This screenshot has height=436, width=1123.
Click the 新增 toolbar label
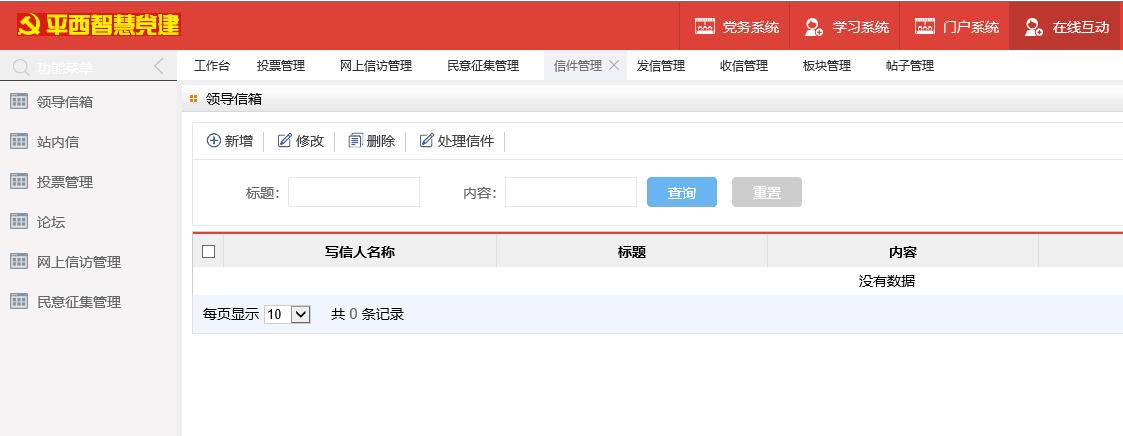pos(239,141)
